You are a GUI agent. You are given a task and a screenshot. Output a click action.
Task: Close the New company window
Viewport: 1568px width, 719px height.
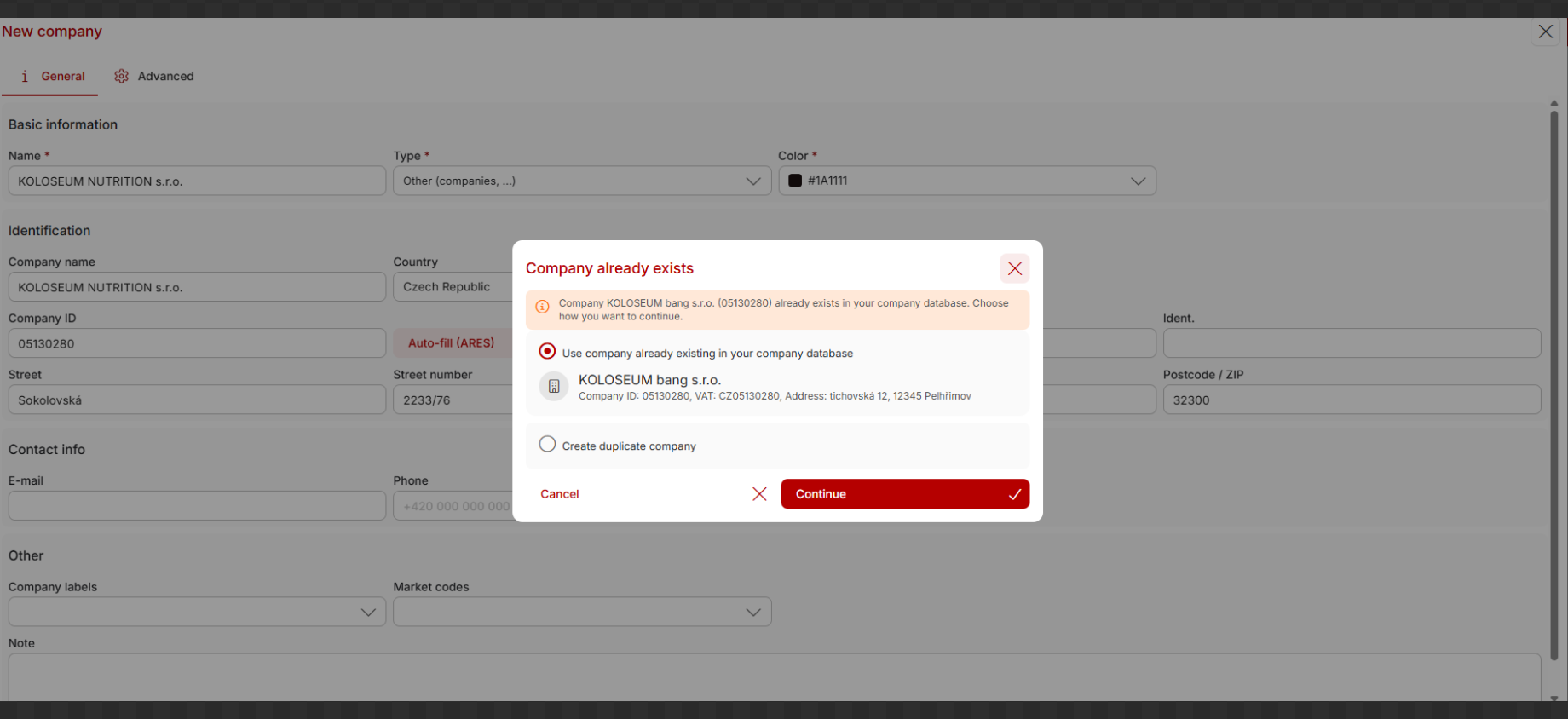[1545, 32]
